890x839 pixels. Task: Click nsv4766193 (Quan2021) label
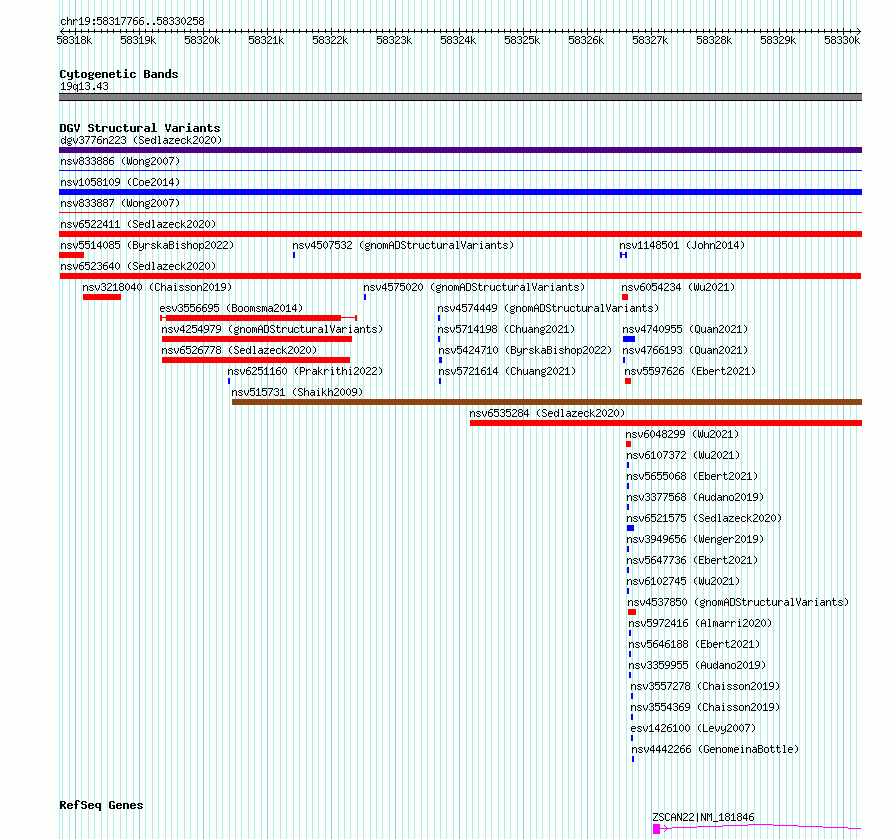tap(685, 350)
